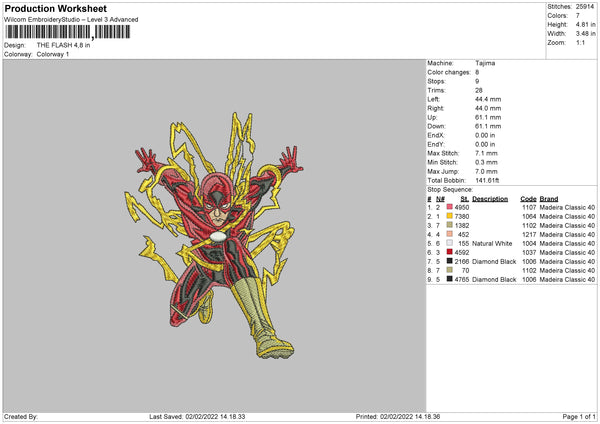The image size is (600, 424).
Task: Click the Min Stitch value 0.3 mm
Action: (486, 162)
